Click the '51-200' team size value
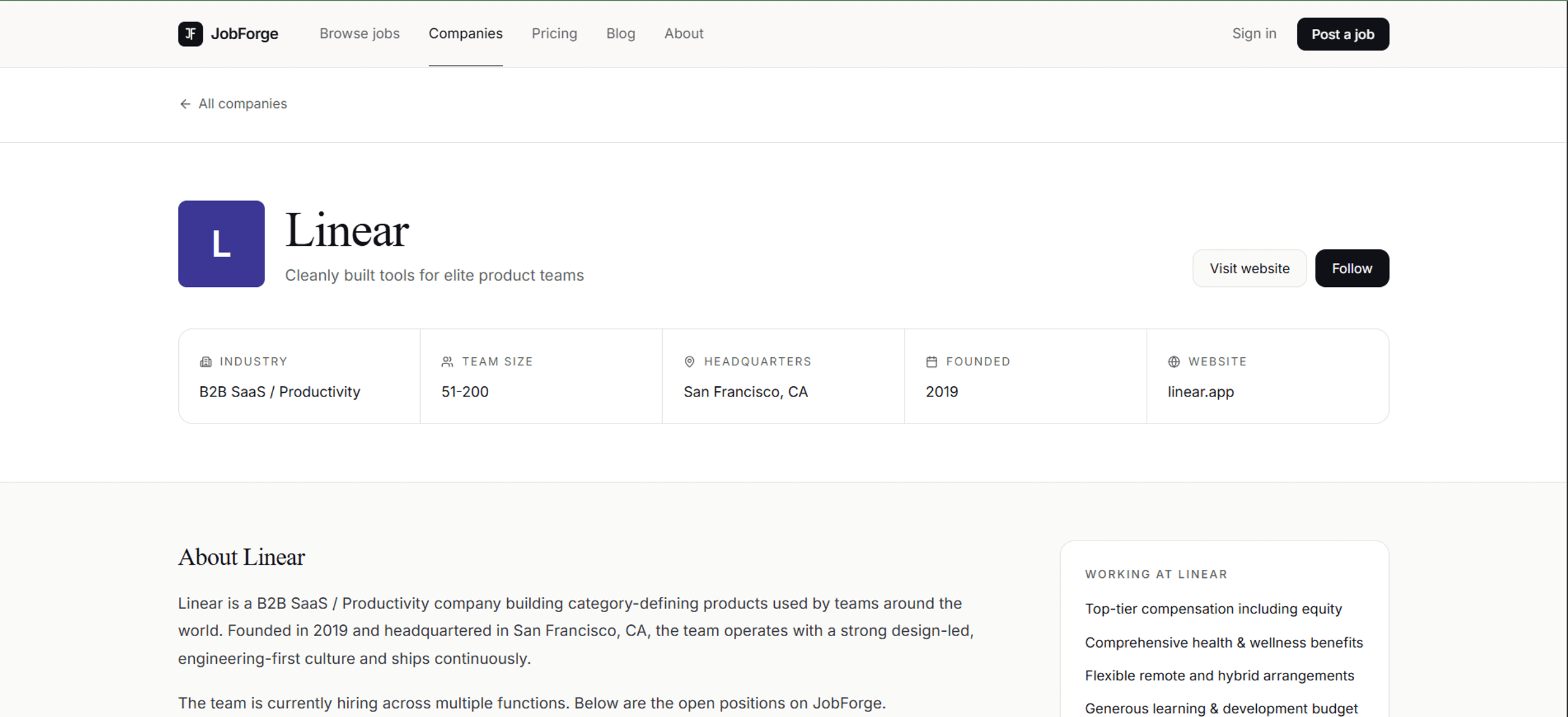Viewport: 1568px width, 717px height. [x=465, y=392]
